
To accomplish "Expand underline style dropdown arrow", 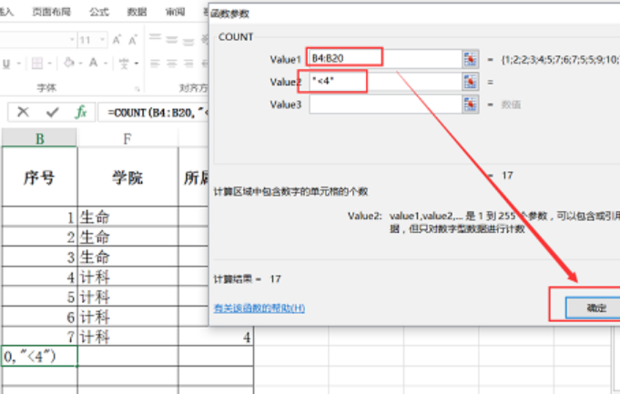I will click(x=18, y=64).
